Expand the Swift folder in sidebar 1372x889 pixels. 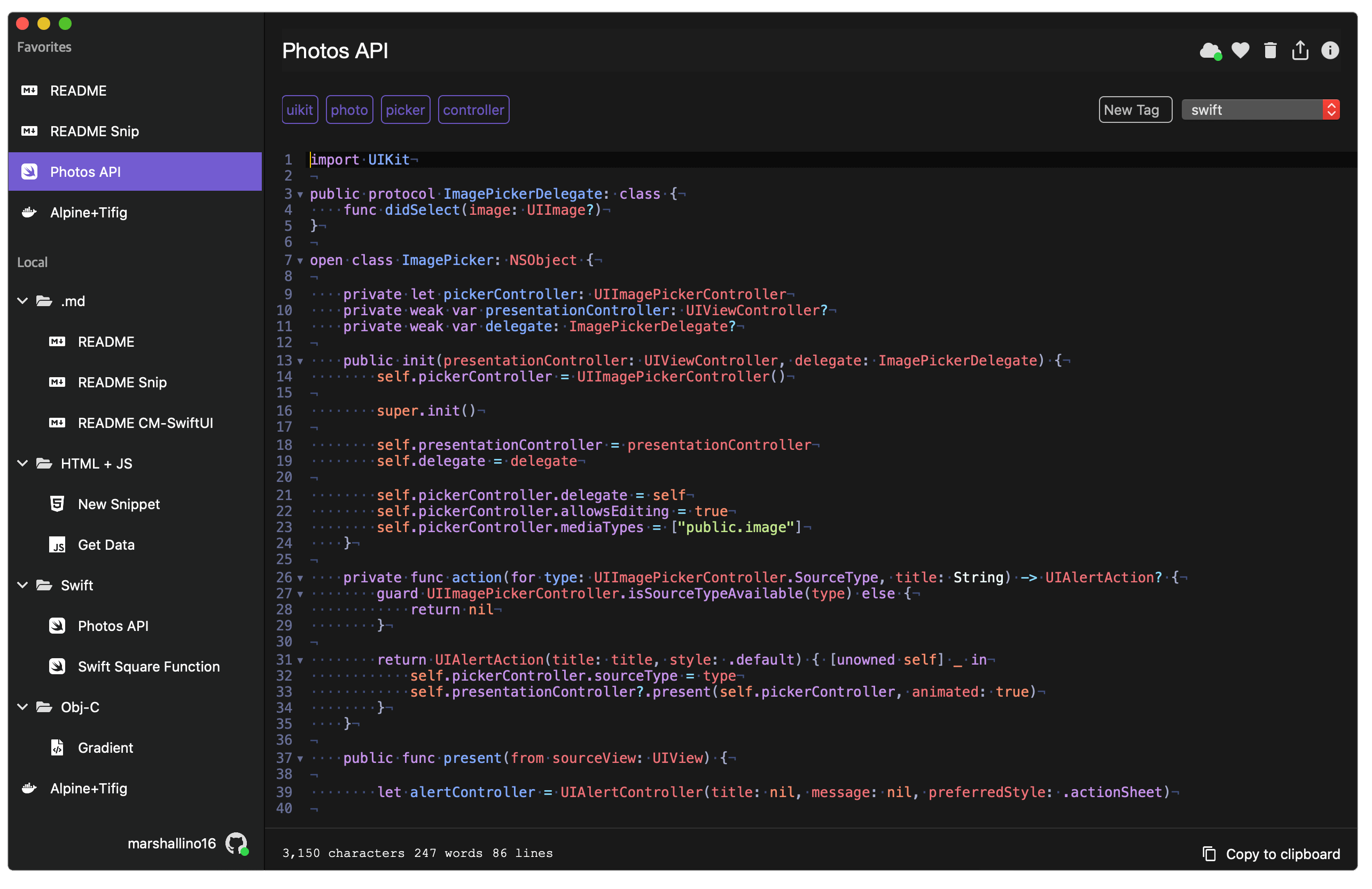22,584
